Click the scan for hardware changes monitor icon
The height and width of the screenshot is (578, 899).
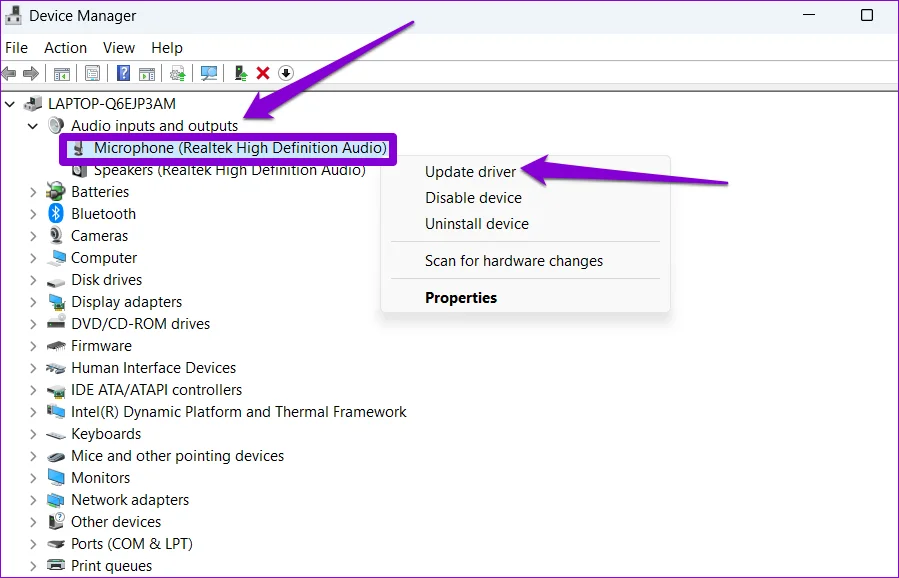pos(209,73)
